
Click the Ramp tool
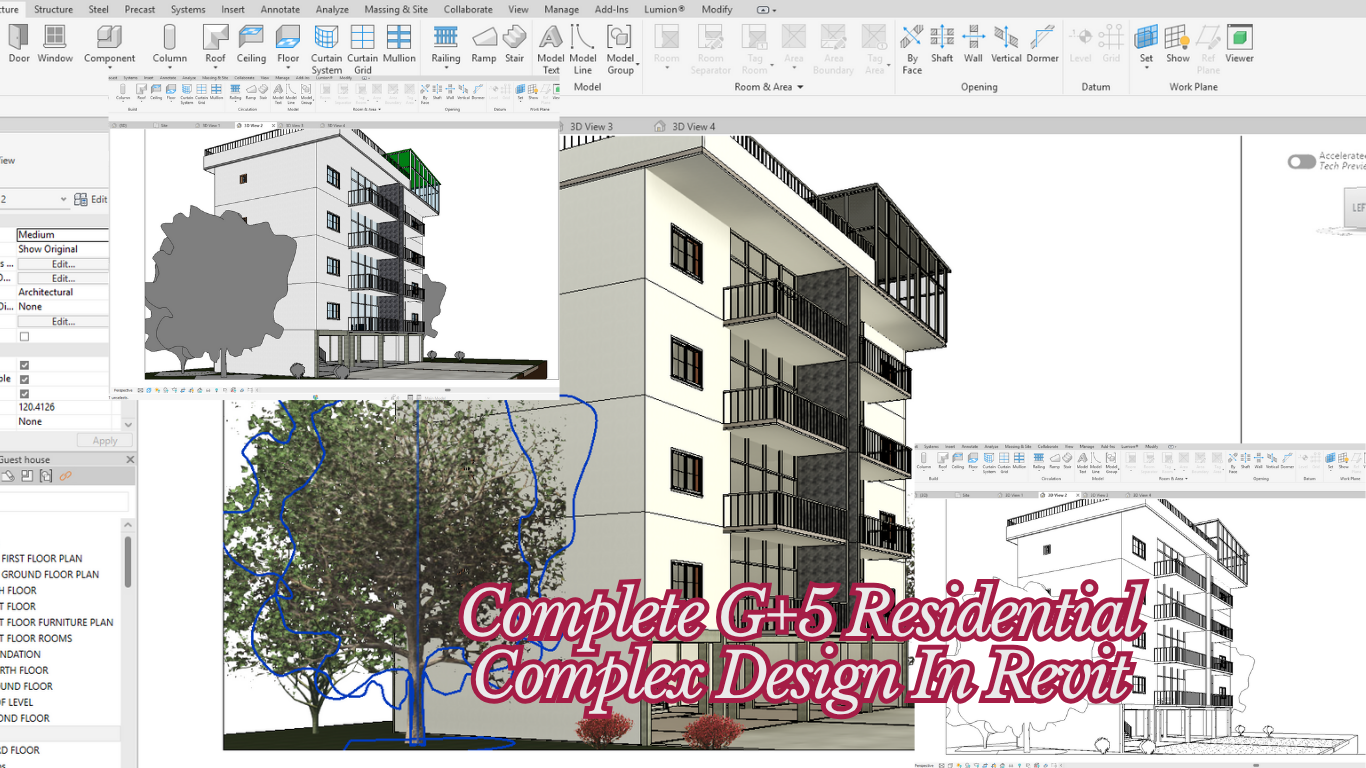click(484, 44)
